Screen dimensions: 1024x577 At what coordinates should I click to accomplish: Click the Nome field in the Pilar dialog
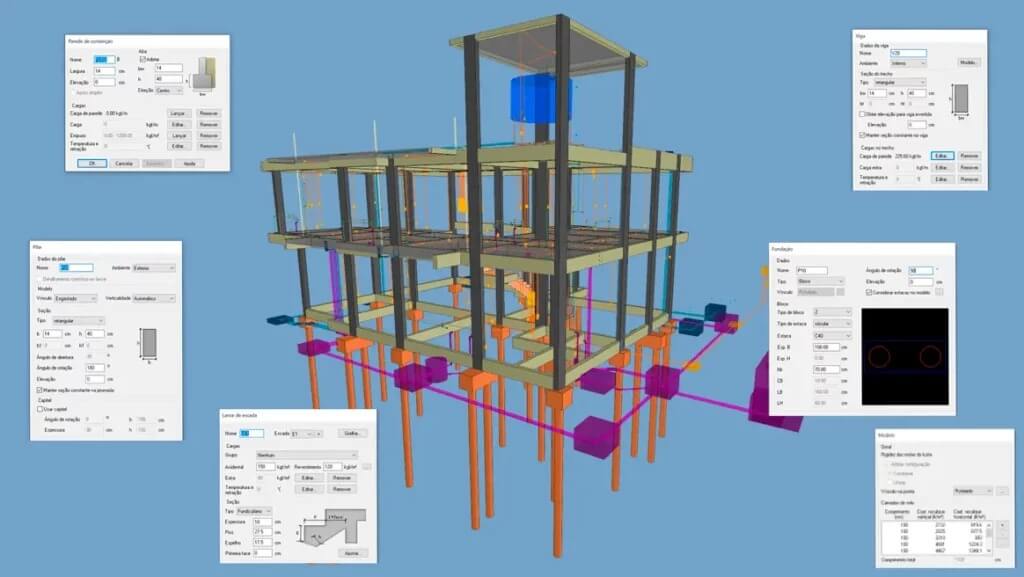(x=76, y=268)
